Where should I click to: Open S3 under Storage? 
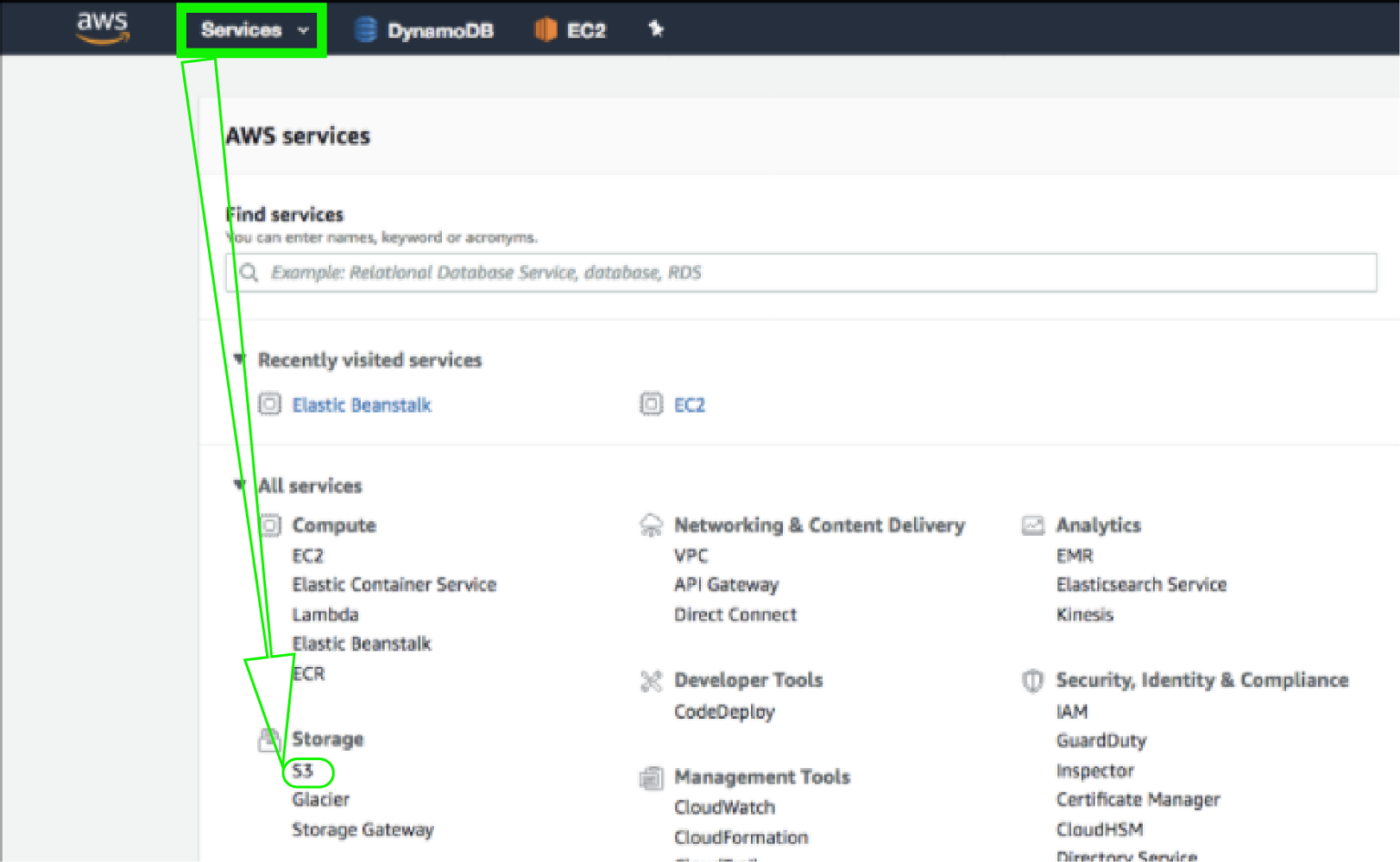(x=305, y=770)
